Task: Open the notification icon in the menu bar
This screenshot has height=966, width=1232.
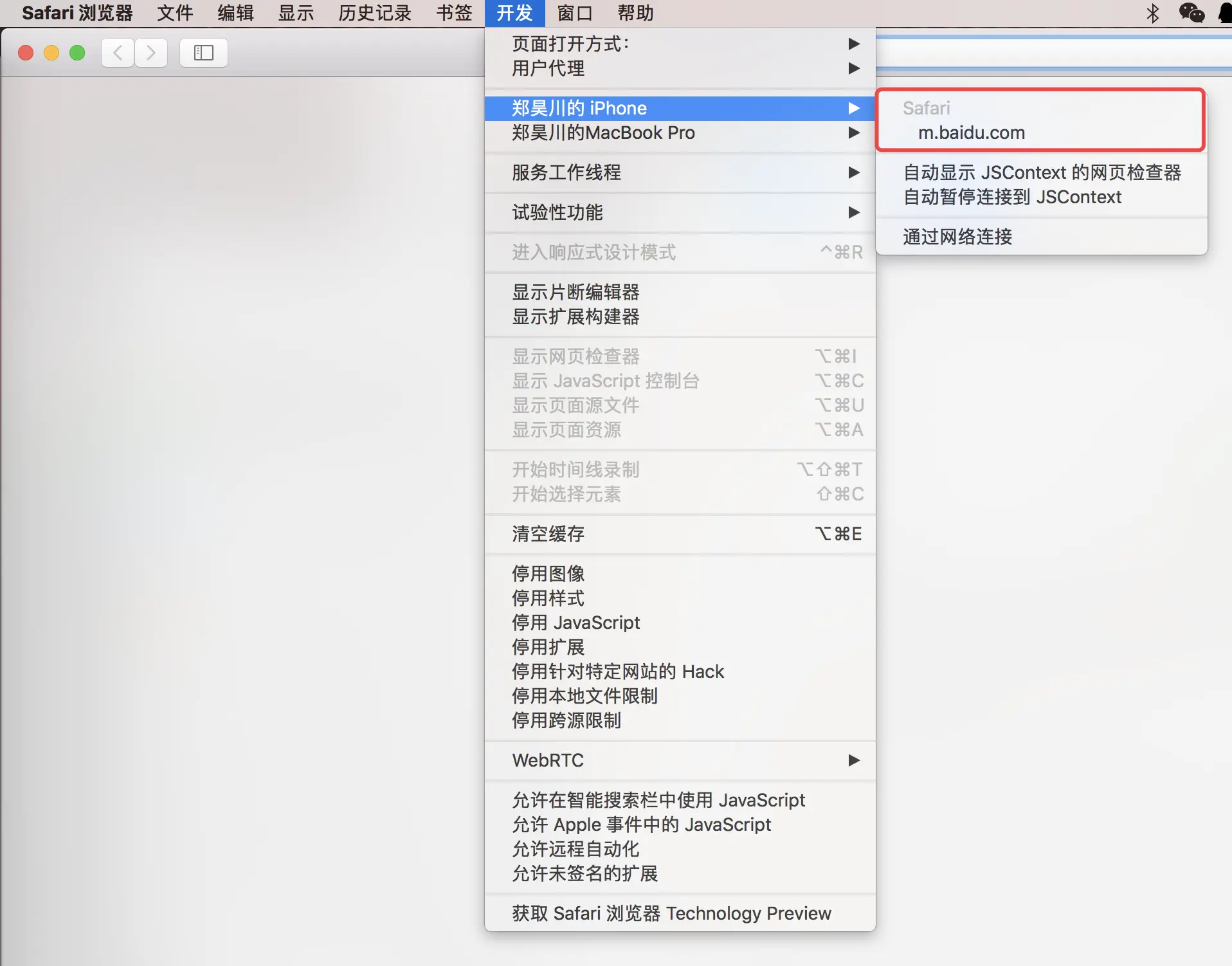Action: click(1226, 13)
